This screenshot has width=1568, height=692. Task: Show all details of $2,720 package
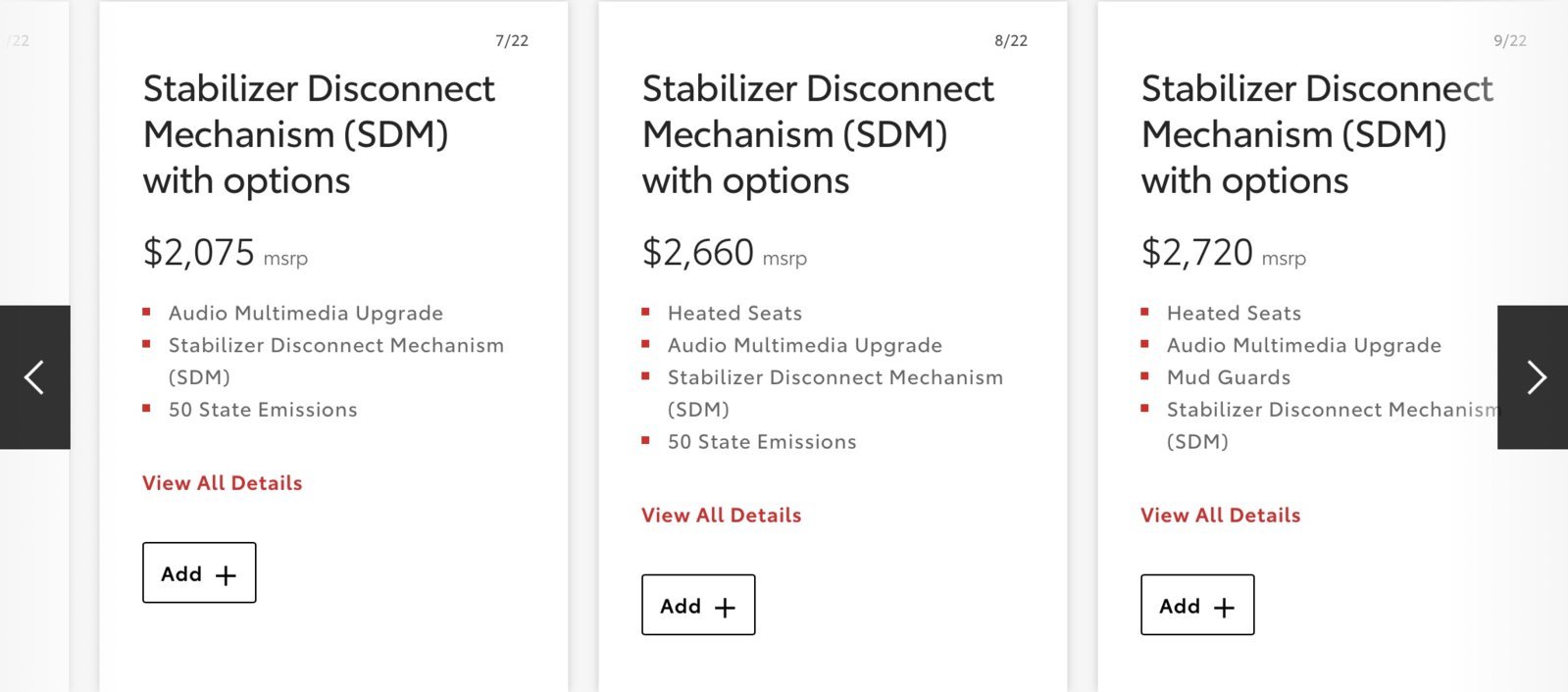tap(1221, 516)
